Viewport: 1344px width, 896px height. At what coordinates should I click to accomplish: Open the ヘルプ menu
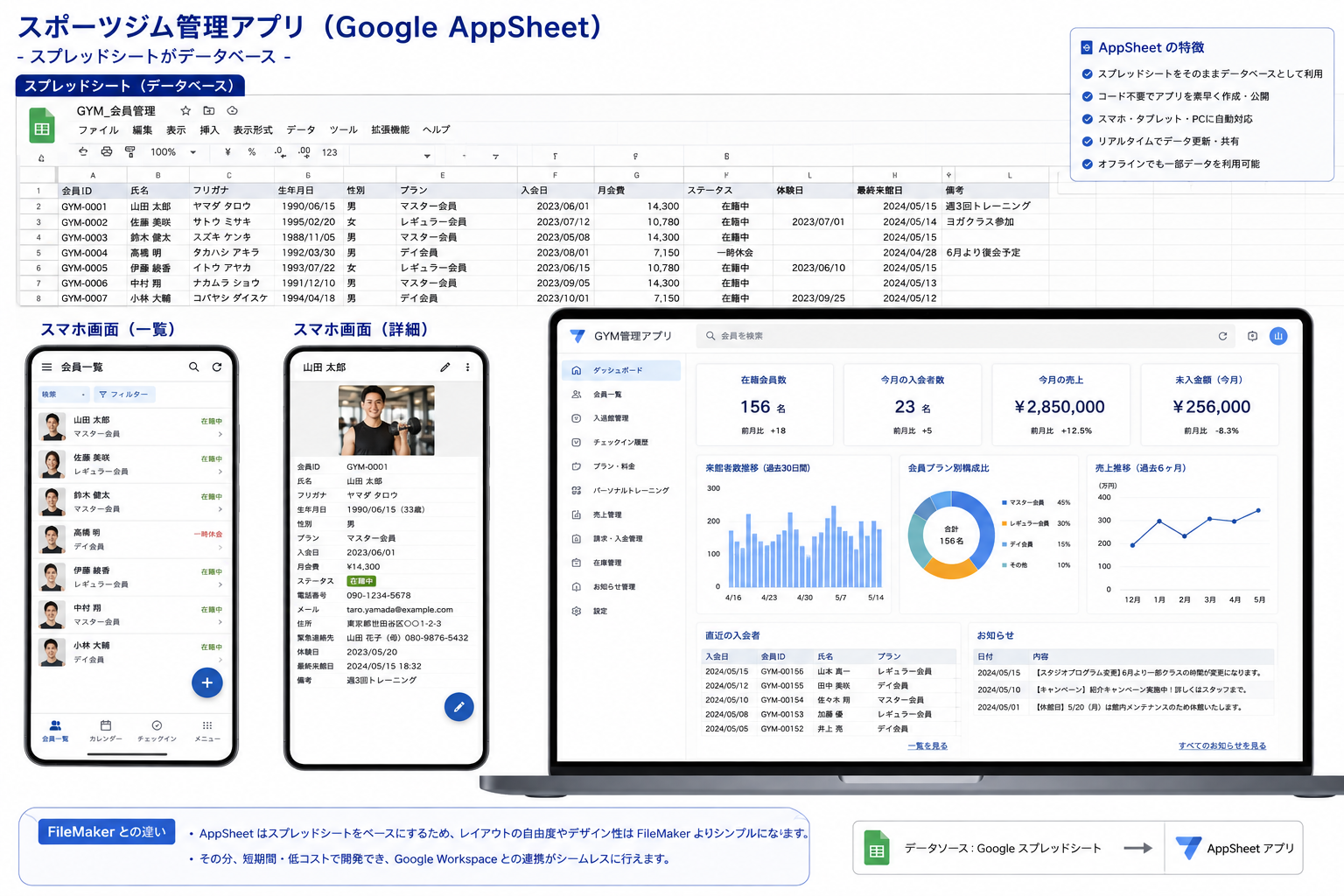click(437, 130)
